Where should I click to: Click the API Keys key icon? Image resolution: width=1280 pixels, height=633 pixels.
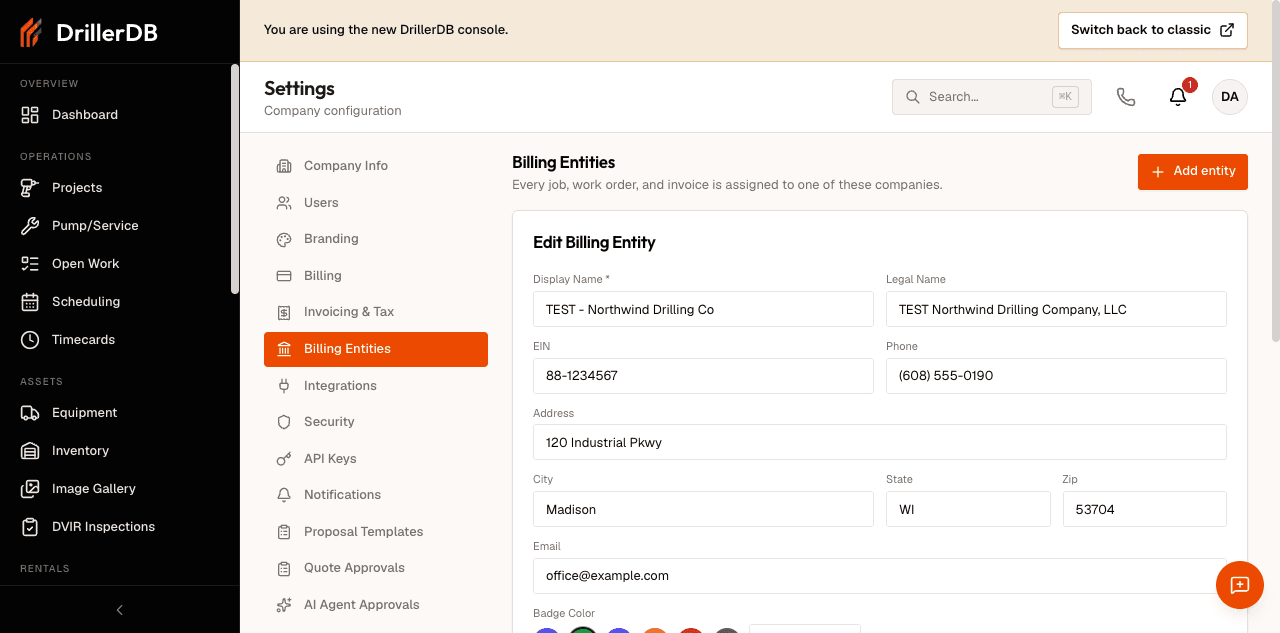[284, 459]
